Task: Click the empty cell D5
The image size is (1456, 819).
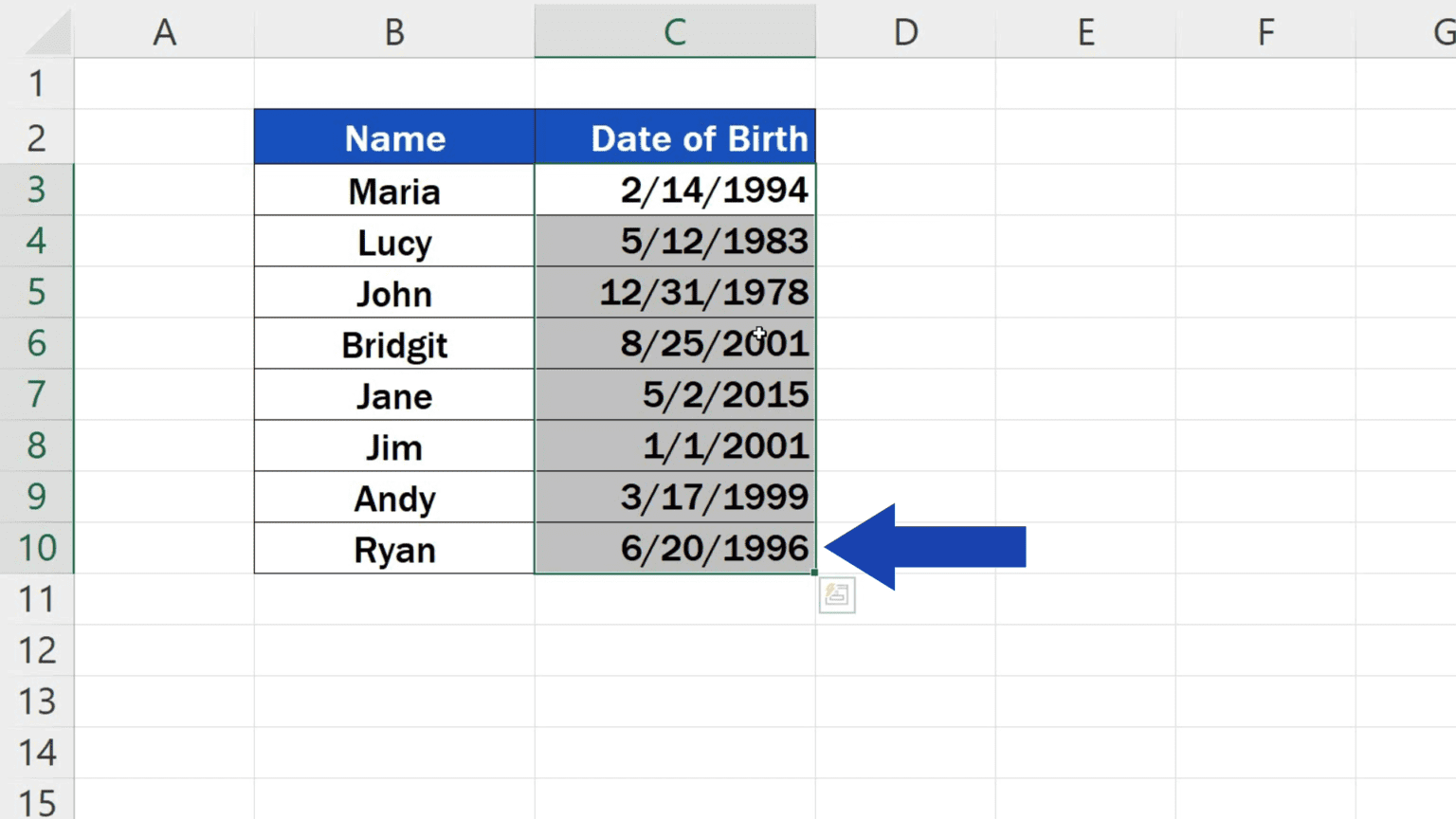Action: 905,292
